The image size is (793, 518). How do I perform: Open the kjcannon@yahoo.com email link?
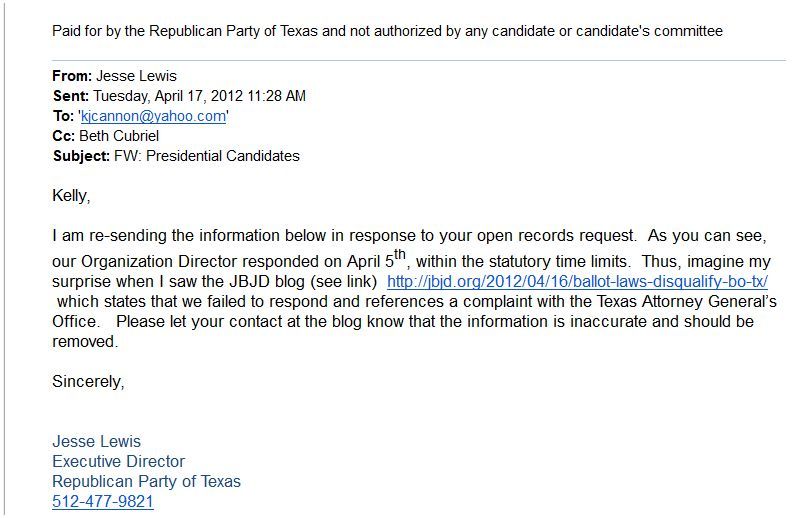tap(153, 116)
